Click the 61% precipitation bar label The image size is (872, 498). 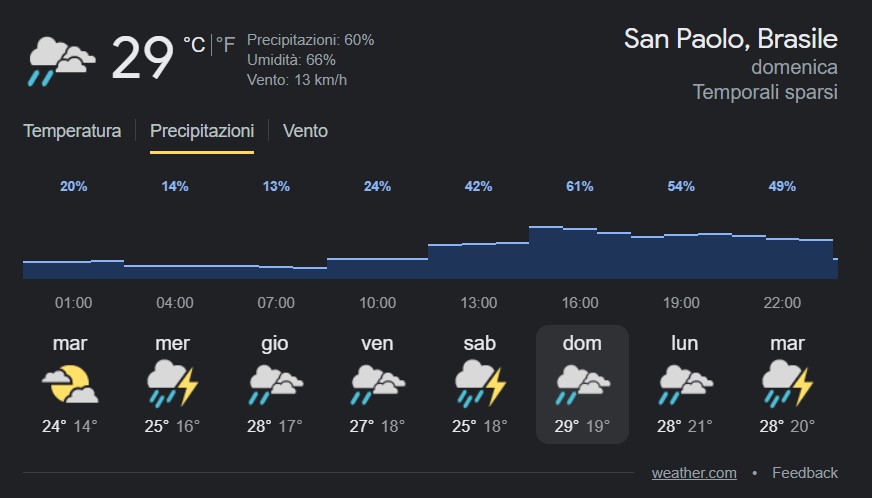tap(580, 186)
